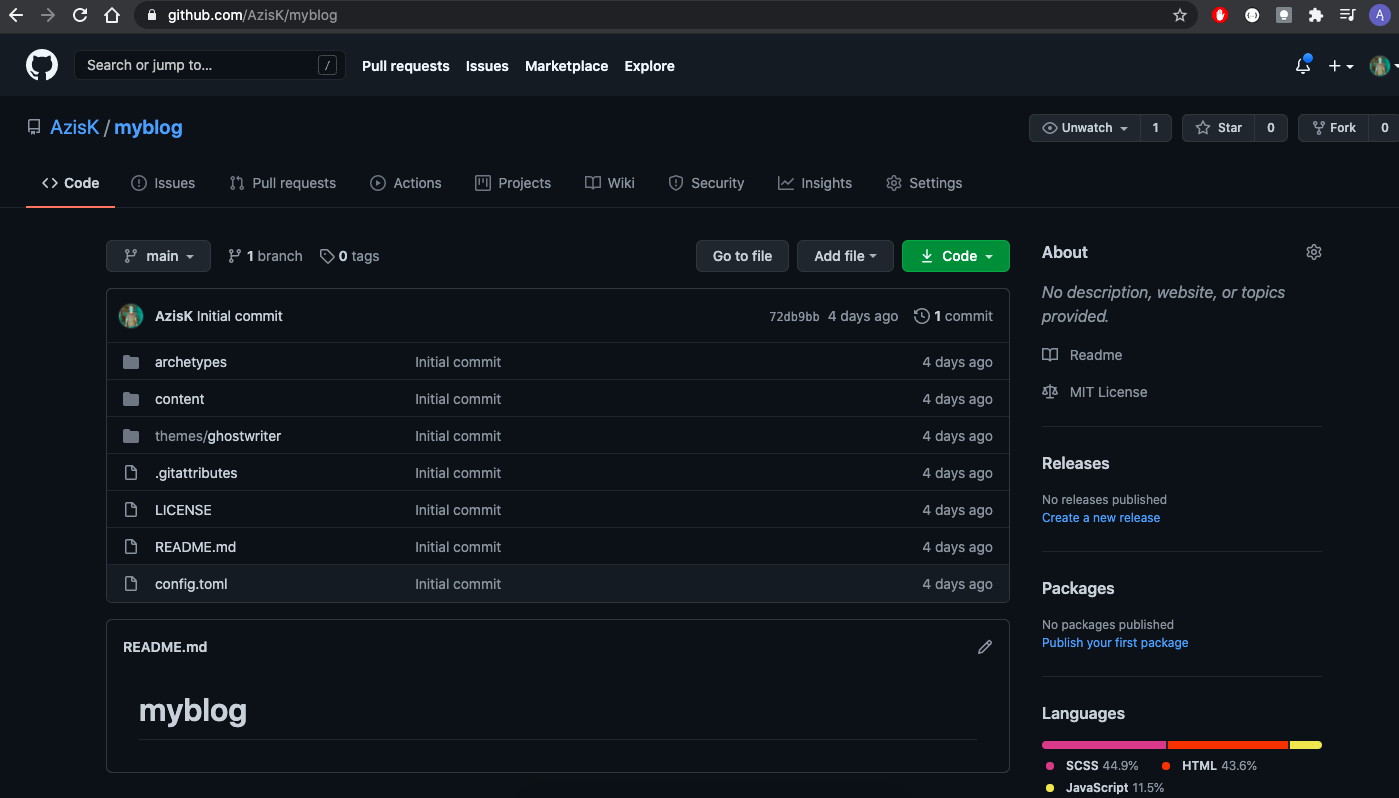
Task: Open notifications bell icon
Action: click(x=1302, y=66)
